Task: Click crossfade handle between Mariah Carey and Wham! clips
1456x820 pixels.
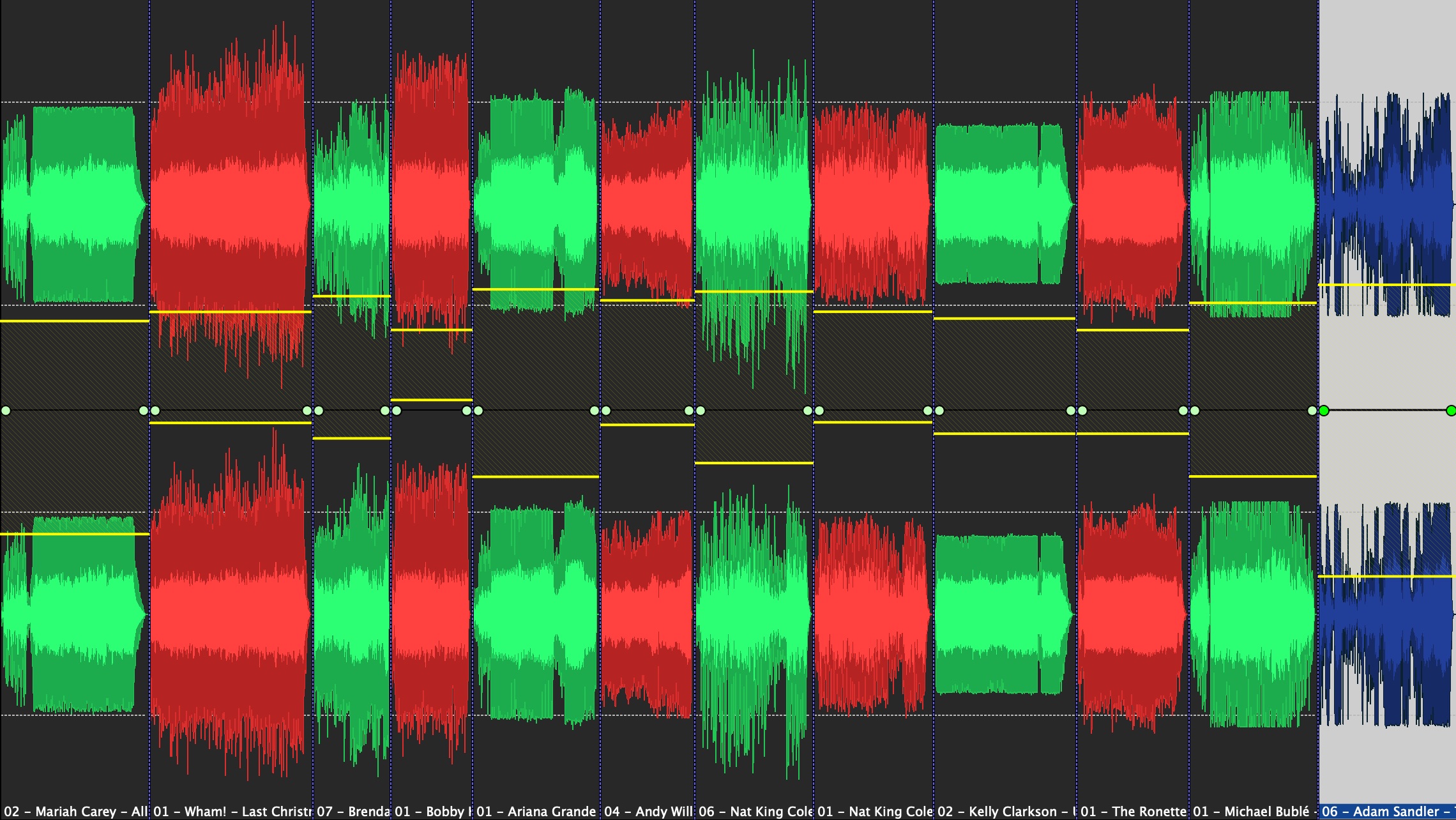Action: coord(148,412)
